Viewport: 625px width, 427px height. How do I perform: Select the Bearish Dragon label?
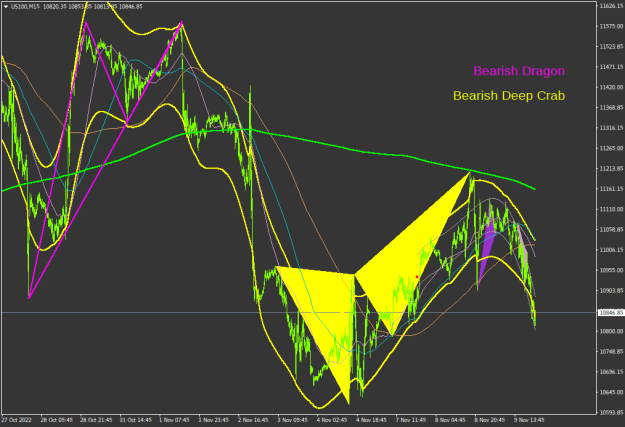519,71
